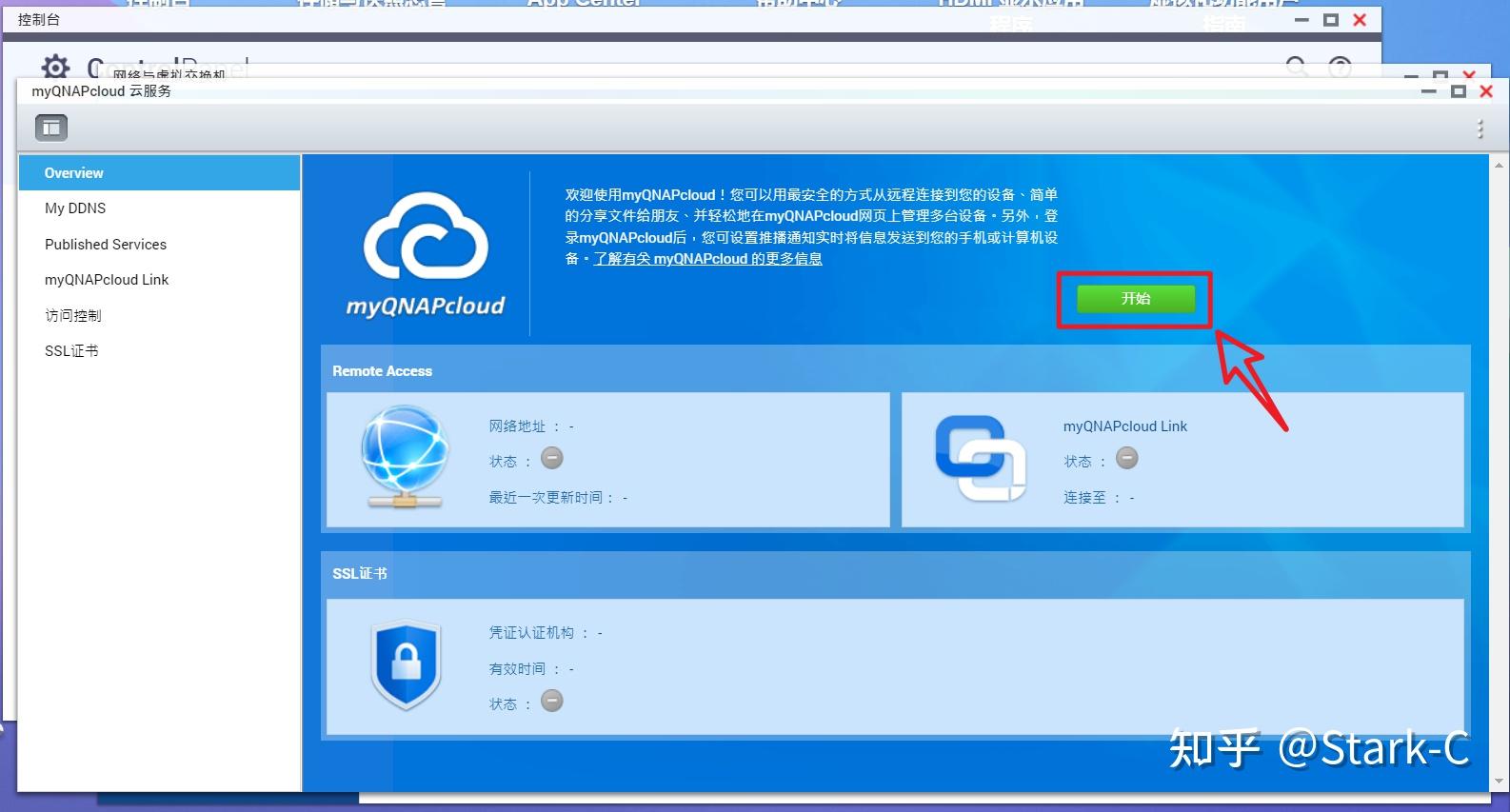The height and width of the screenshot is (812, 1510).
Task: Click the SSL shield lock icon
Action: click(407, 664)
